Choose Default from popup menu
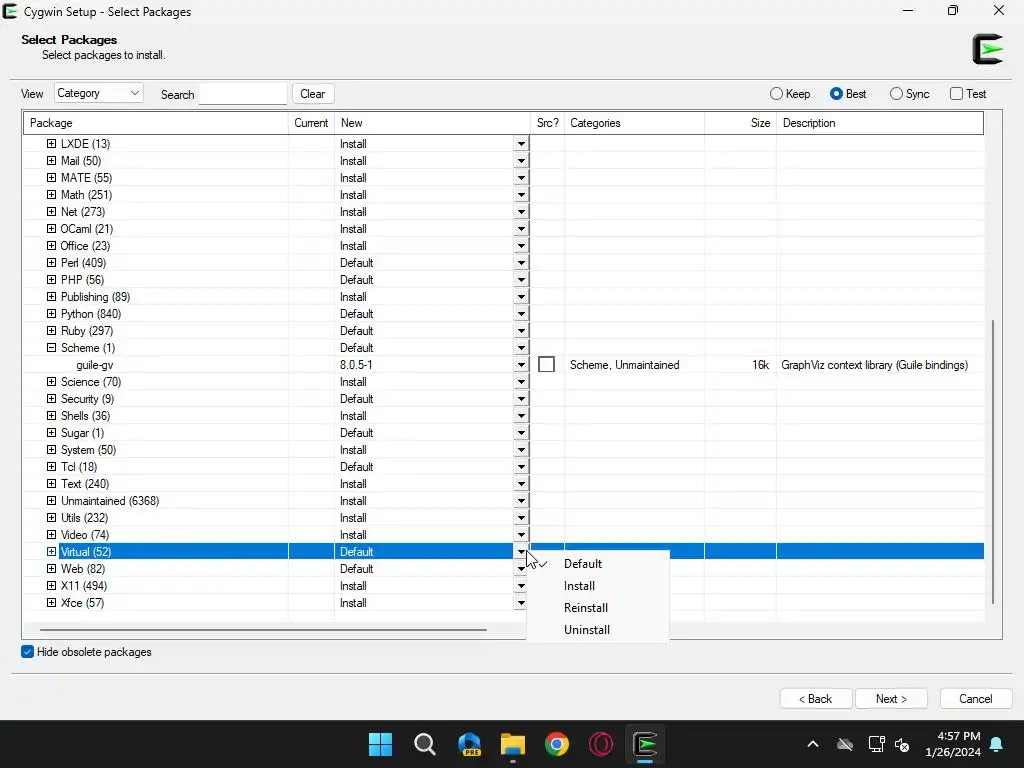The height and width of the screenshot is (768, 1024). click(x=598, y=564)
